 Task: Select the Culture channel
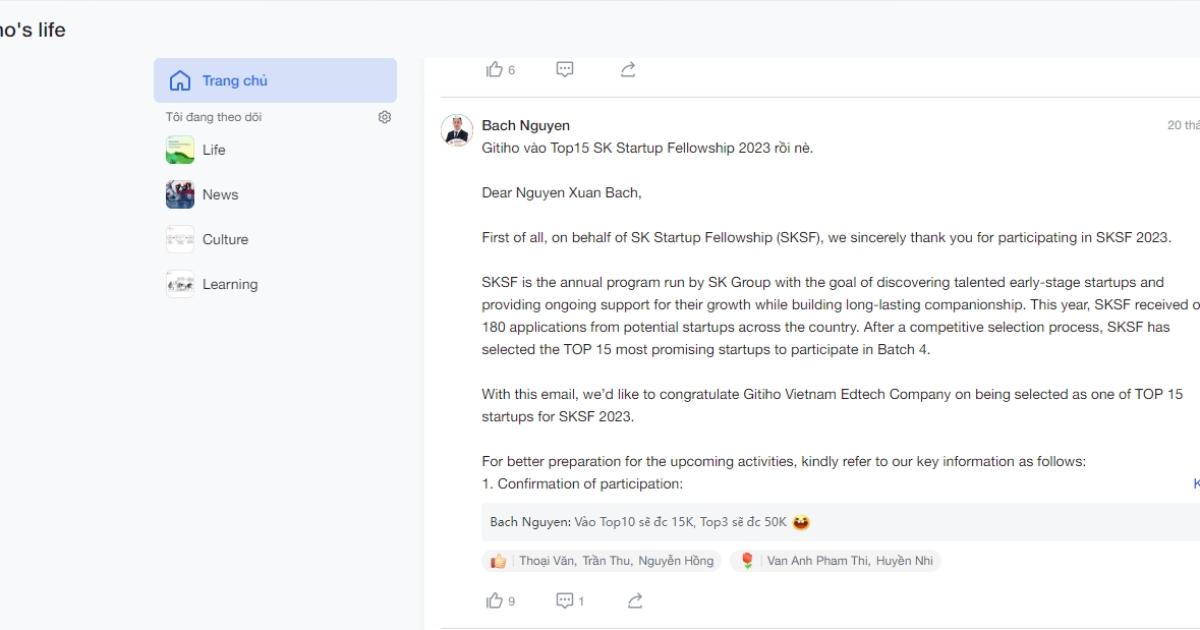[x=225, y=240]
